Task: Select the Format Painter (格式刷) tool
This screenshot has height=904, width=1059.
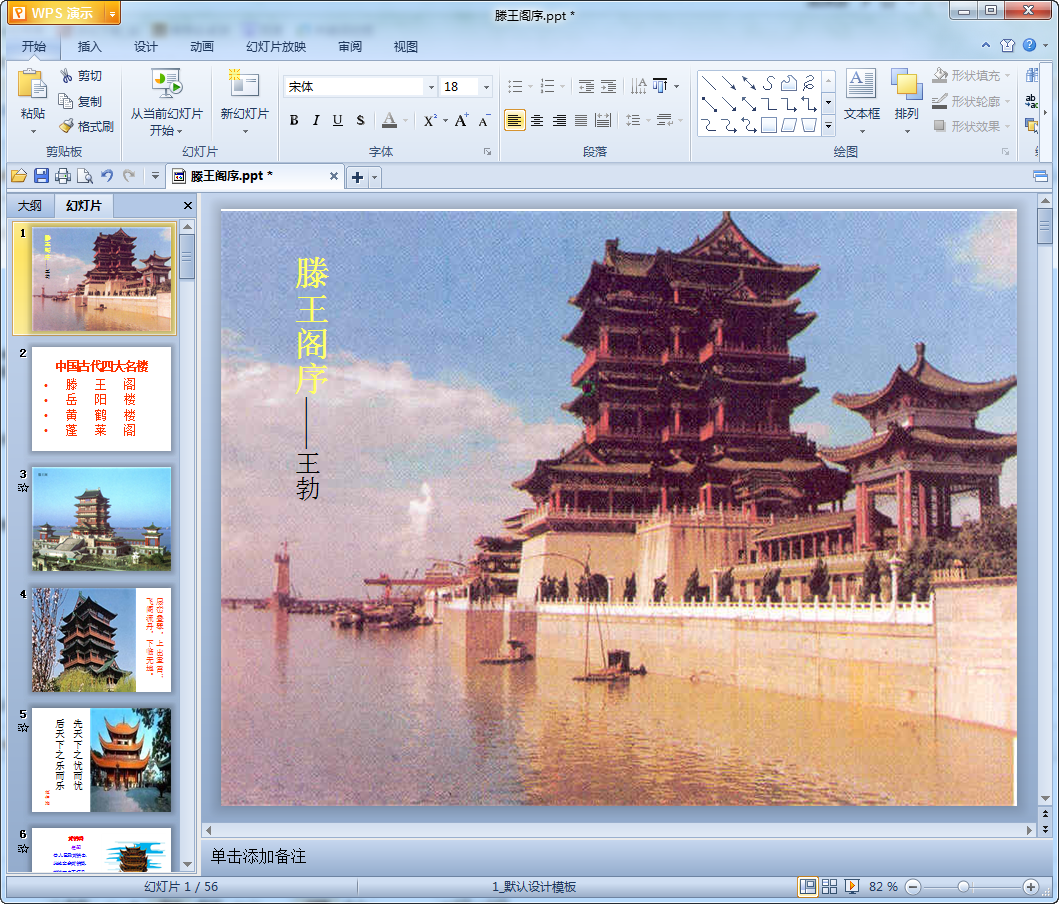Action: pos(87,126)
